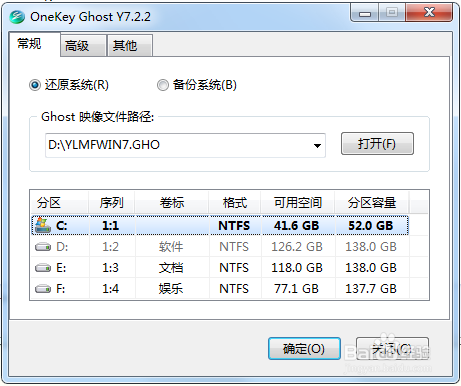Click the 126.2 GB free space cell
The height and width of the screenshot is (386, 461).
(x=297, y=247)
